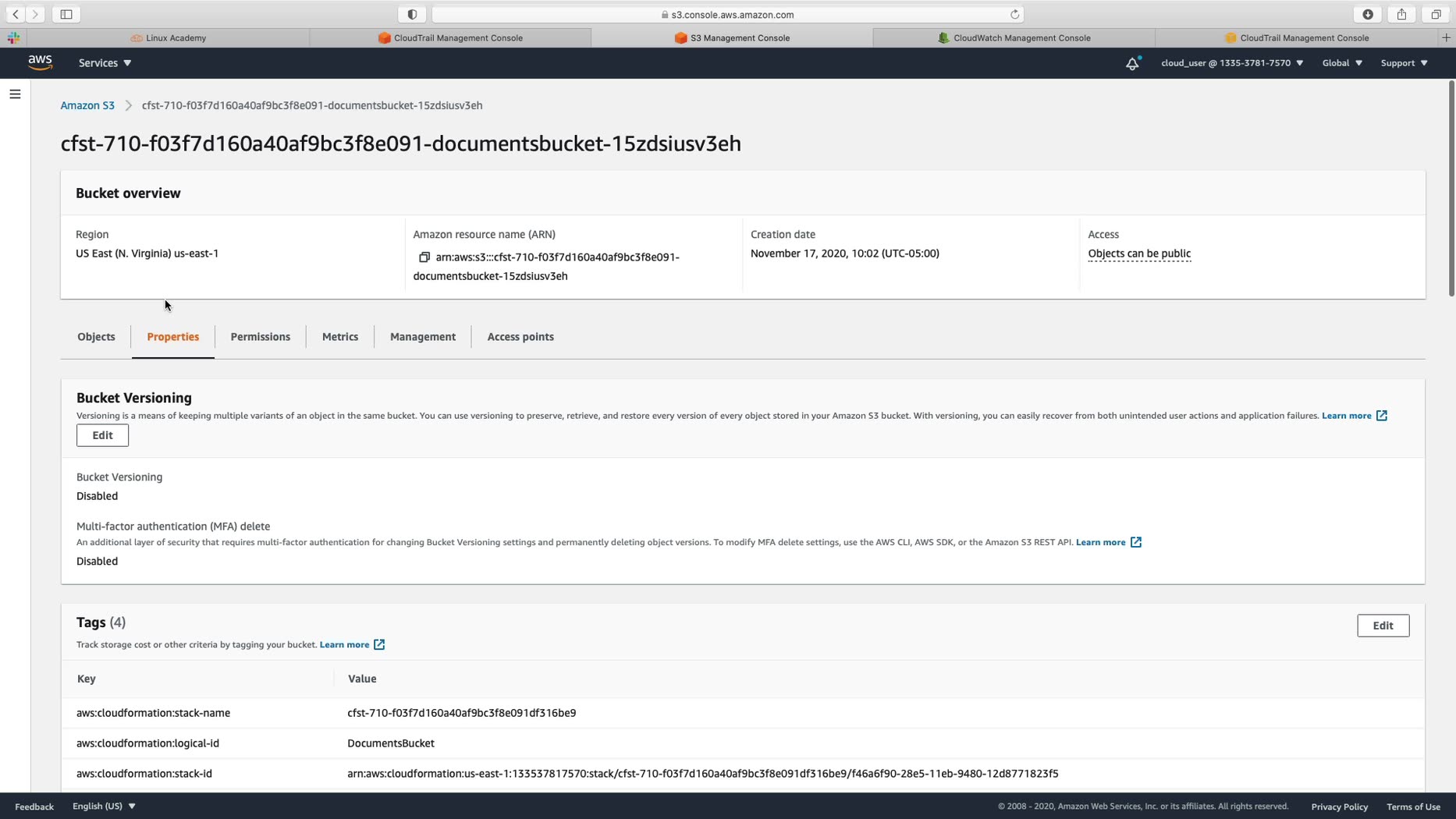
Task: Click the aws:cloudformation:stack-name tag key
Action: tap(153, 713)
